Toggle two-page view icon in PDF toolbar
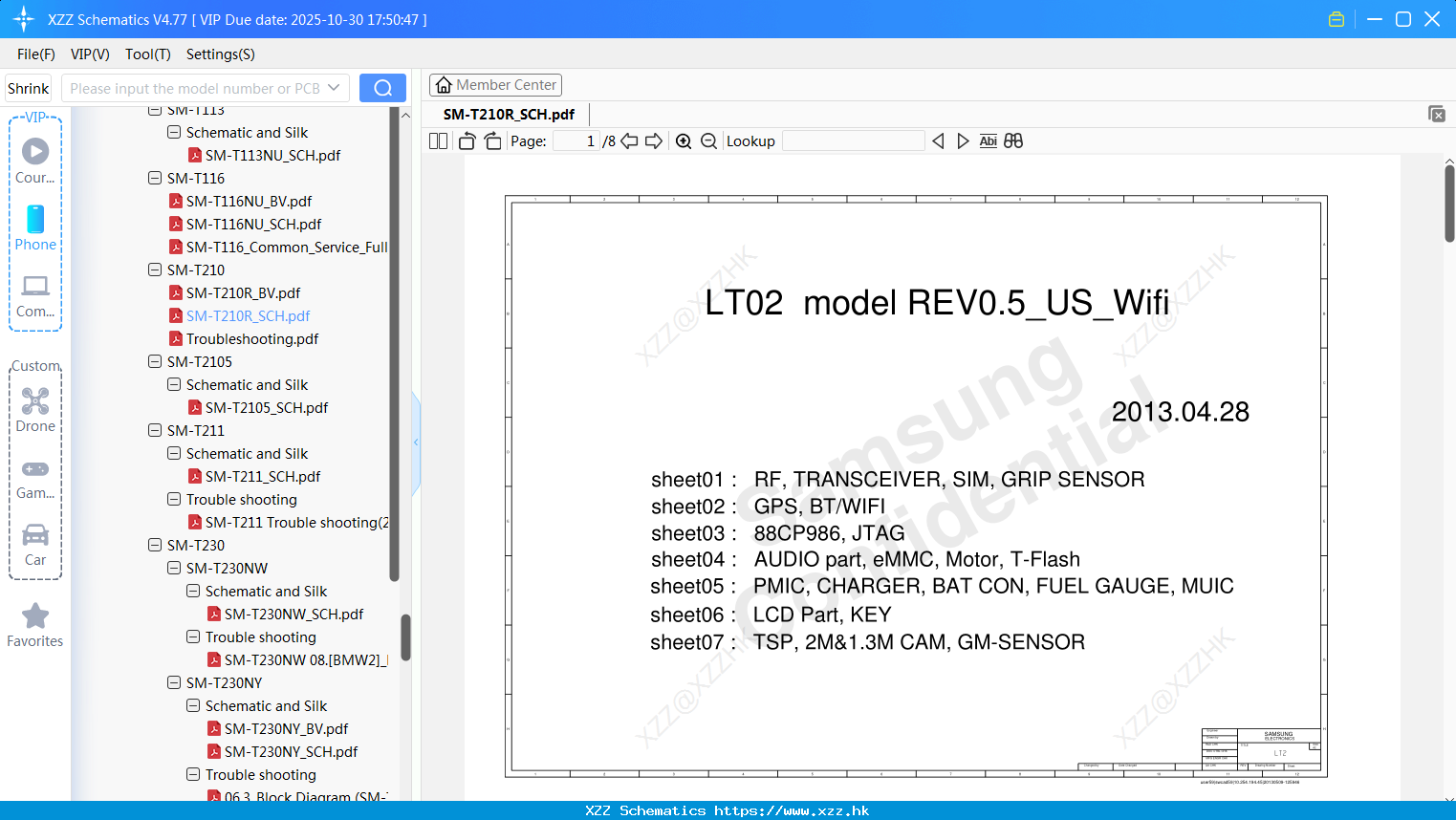The image size is (1456, 820). (438, 140)
